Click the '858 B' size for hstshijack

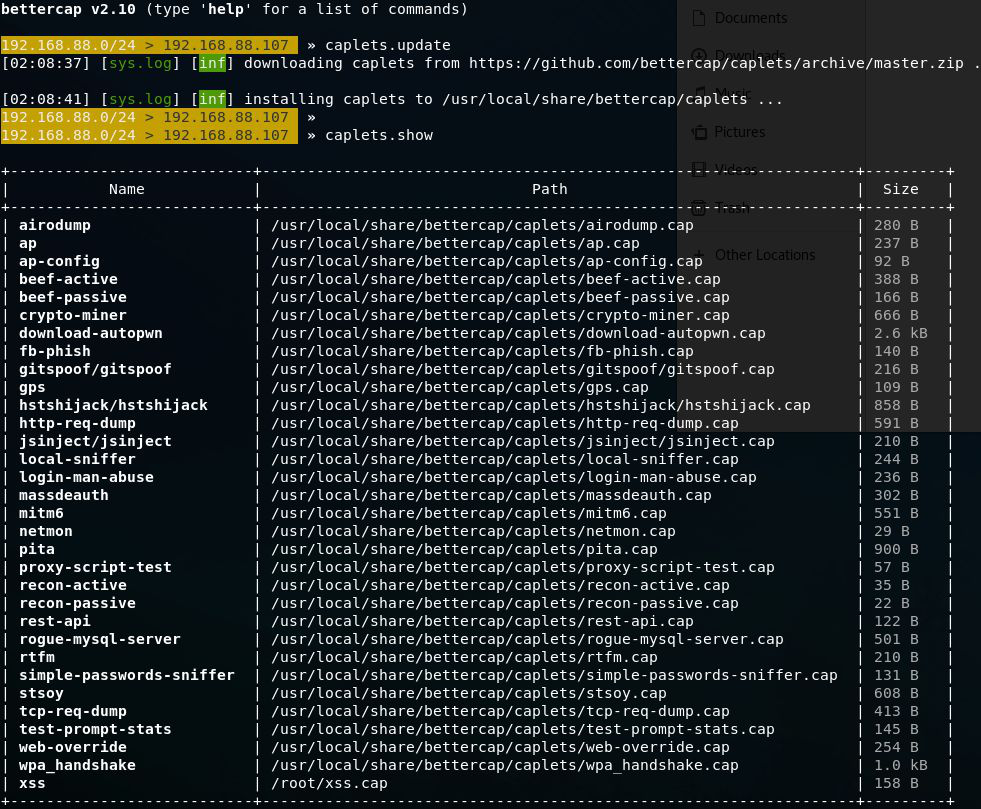897,405
